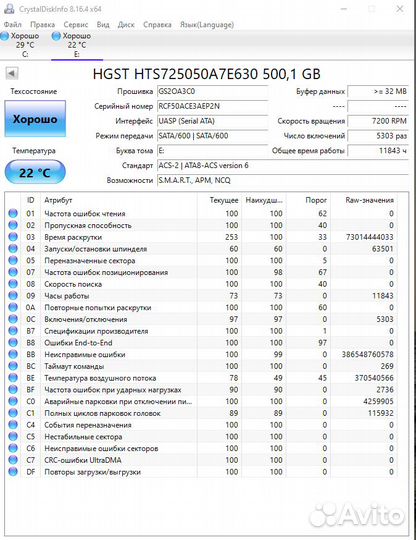Viewport: 416px width, 540px height.
Task: Click status dot for CRC-ошибки UltraDMA
Action: tap(13, 460)
